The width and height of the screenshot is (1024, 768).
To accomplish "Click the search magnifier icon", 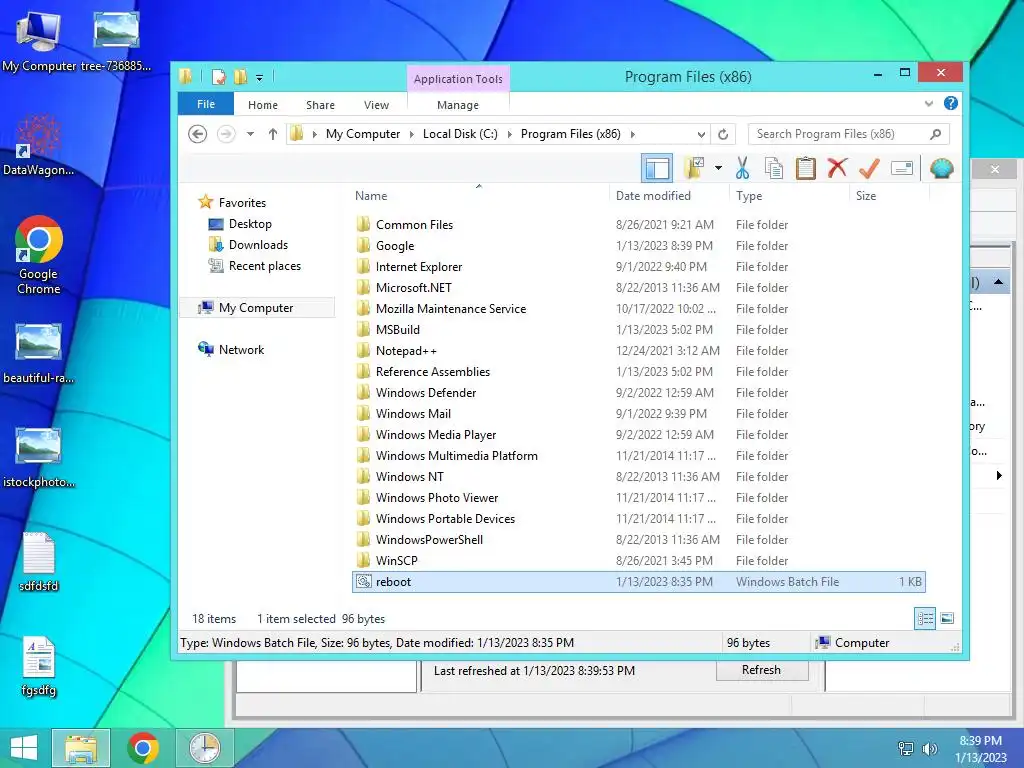I will pos(935,134).
